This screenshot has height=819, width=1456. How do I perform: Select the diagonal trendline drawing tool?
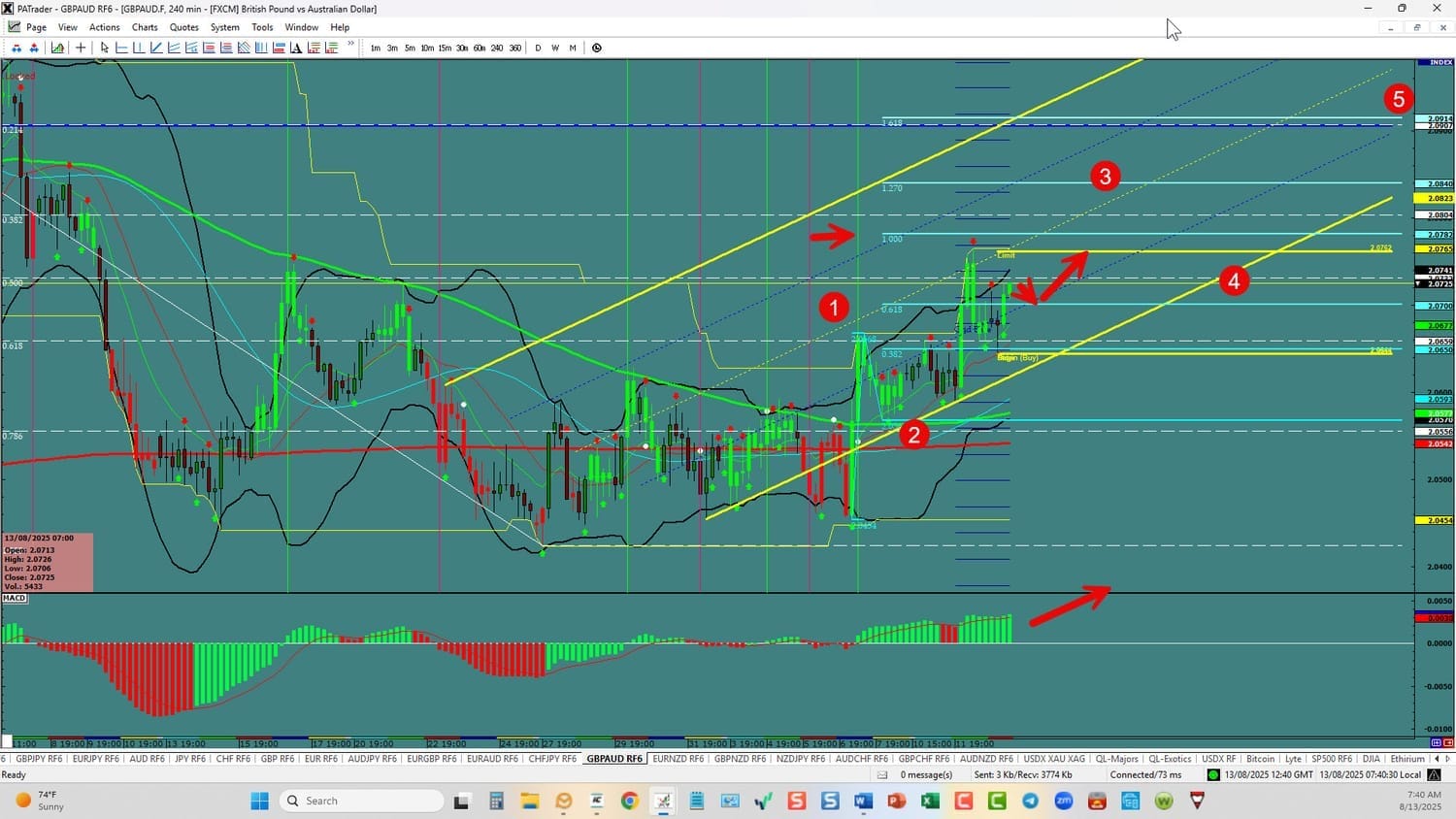pyautogui.click(x=156, y=48)
